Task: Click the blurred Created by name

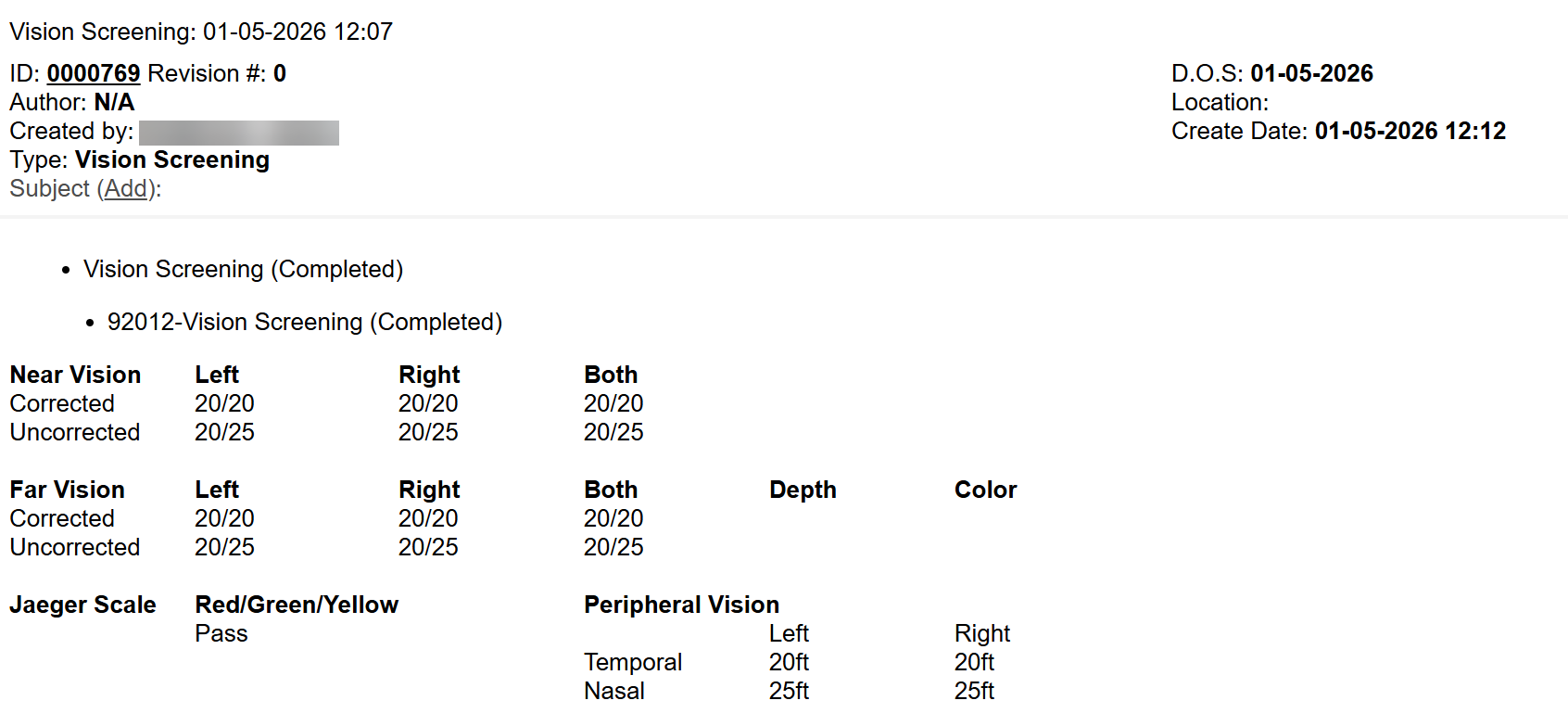Action: pos(239,133)
